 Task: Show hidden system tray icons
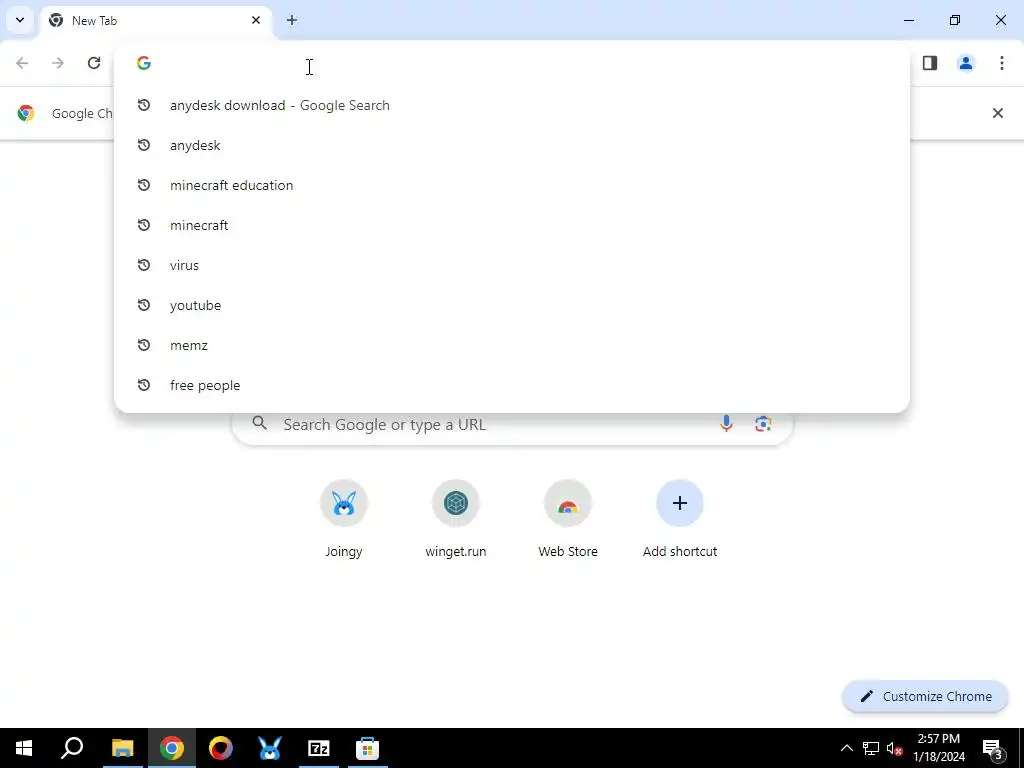[x=846, y=748]
